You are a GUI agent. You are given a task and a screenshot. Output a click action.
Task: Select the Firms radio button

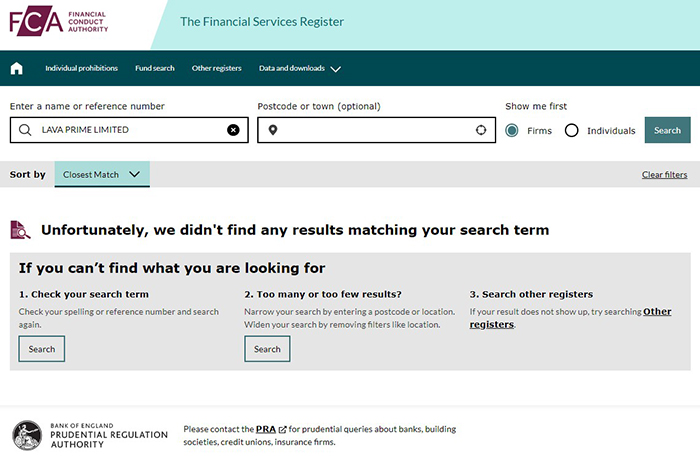512,130
